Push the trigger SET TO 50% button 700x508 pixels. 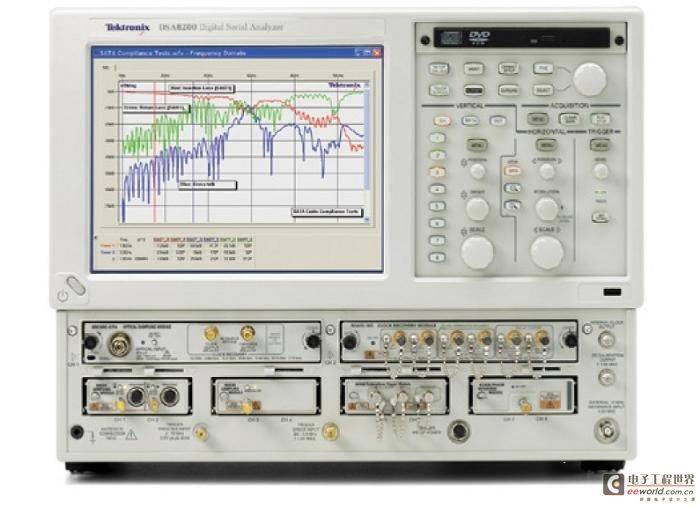[x=600, y=217]
